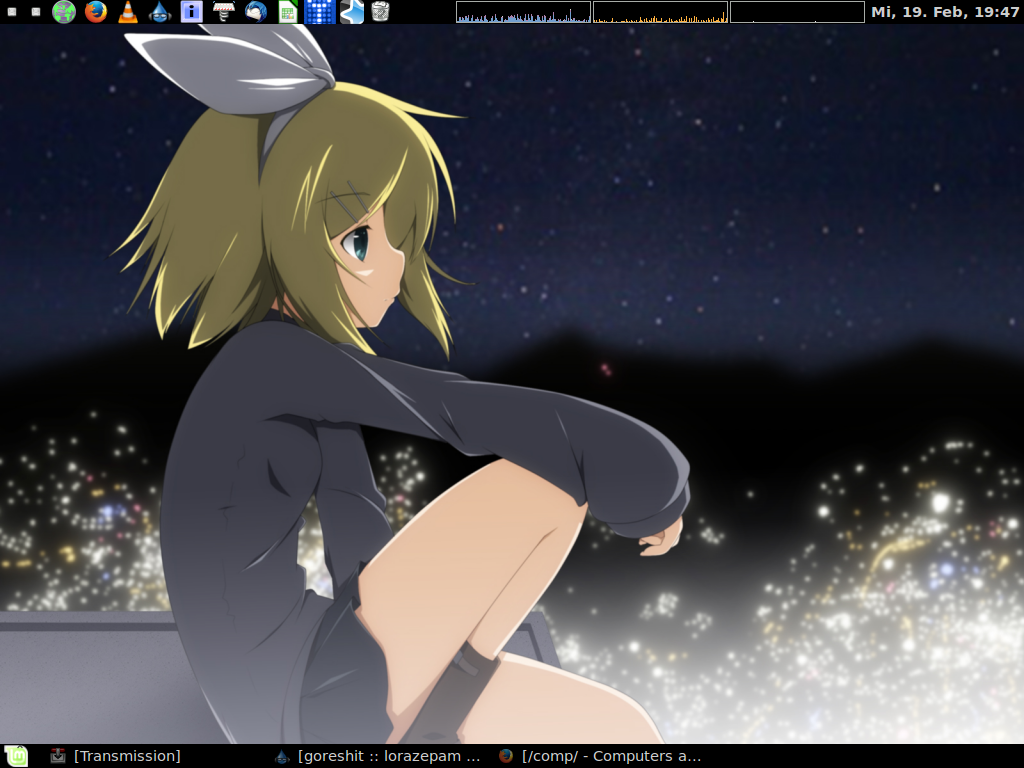Switch to Transmission window in taskbar
This screenshot has height=768, width=1024.
pos(116,756)
